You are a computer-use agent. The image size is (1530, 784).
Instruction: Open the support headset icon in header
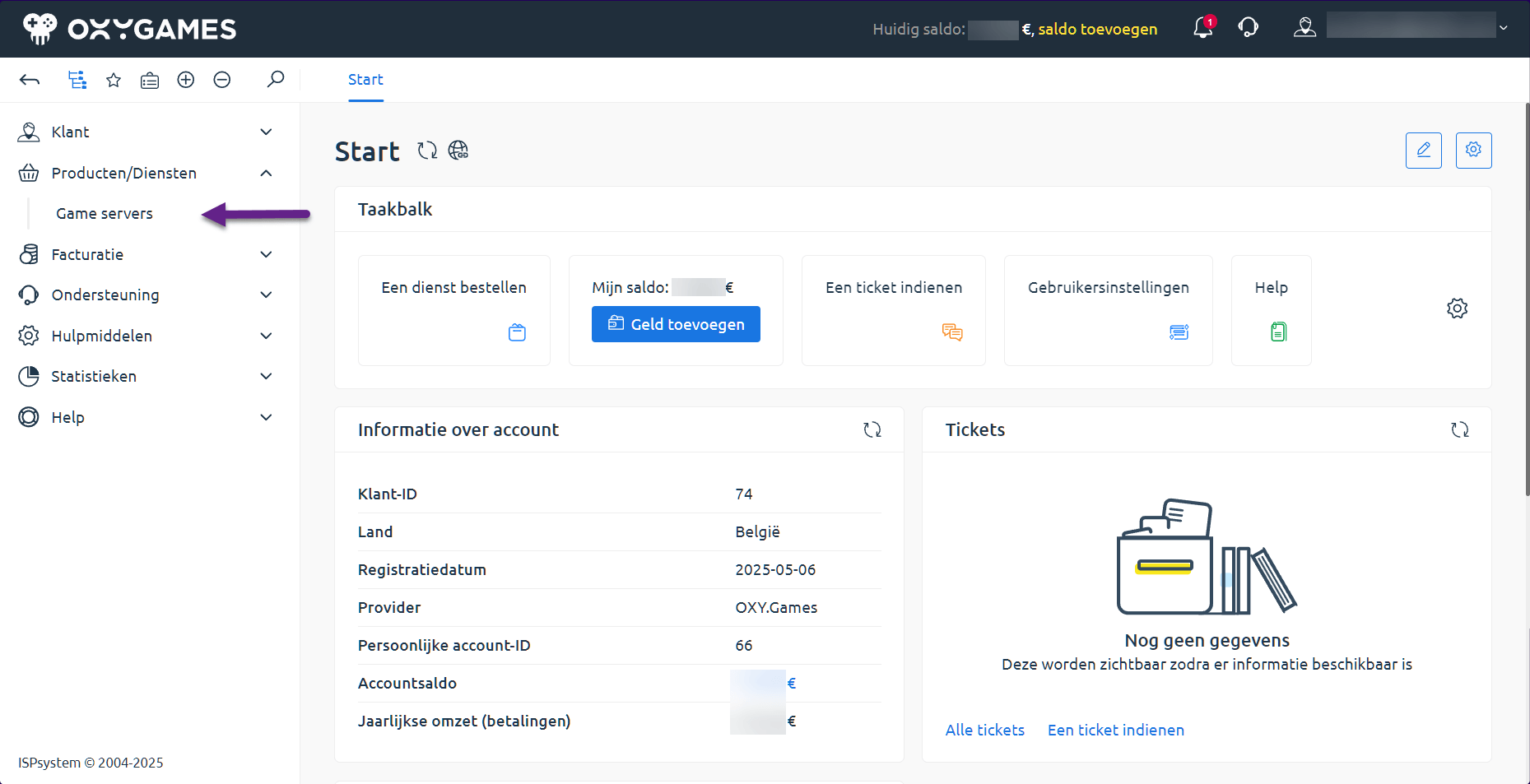pyautogui.click(x=1248, y=29)
